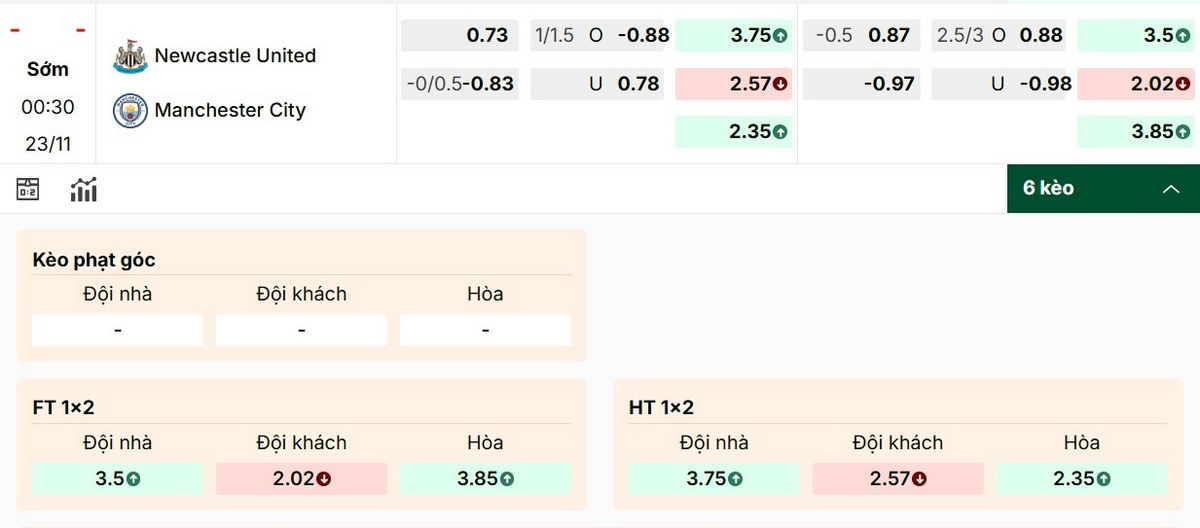Open the scoreboard icon under the match time
Image resolution: width=1200 pixels, height=528 pixels.
point(27,189)
